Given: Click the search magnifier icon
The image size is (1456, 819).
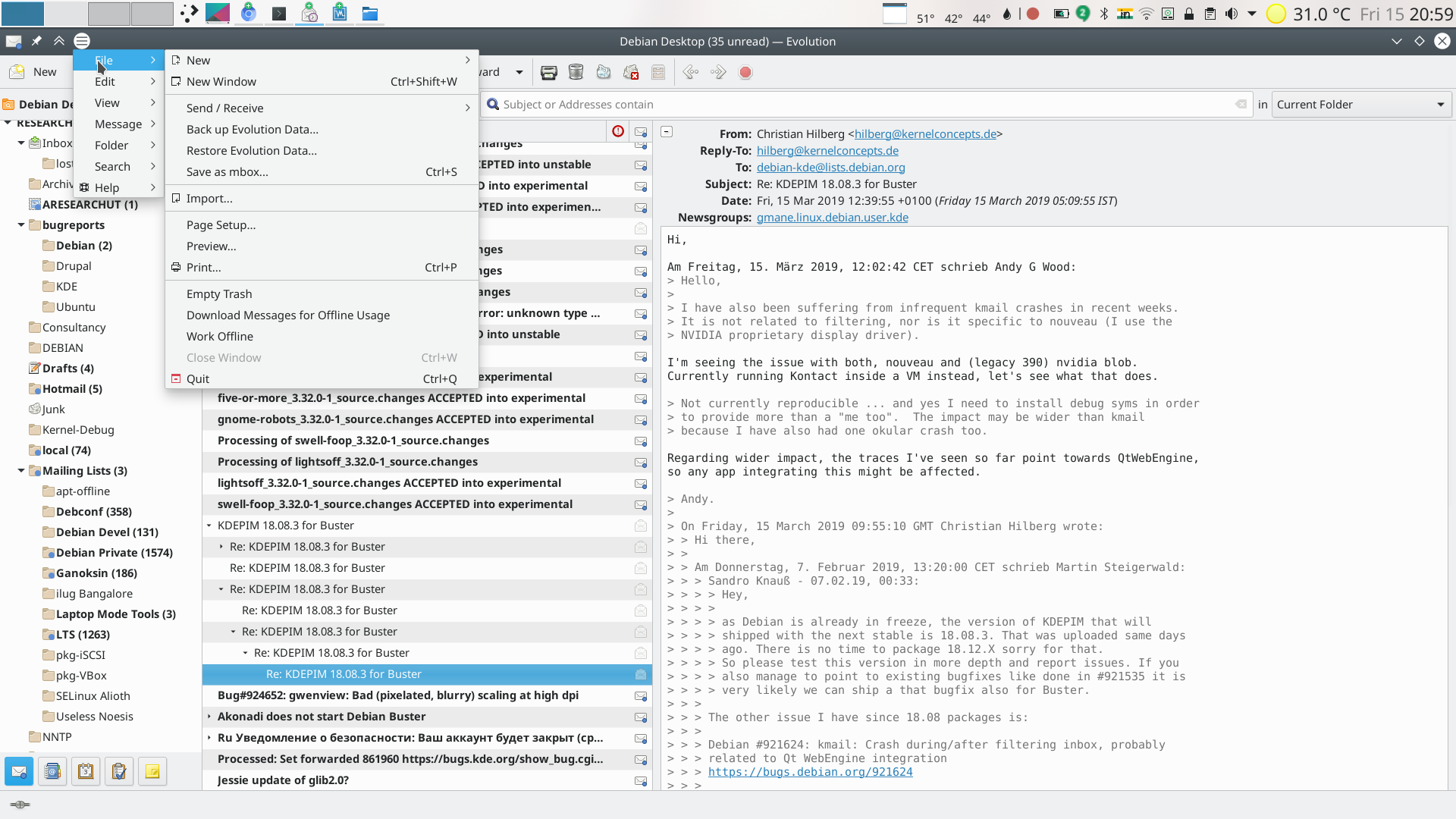Looking at the screenshot, I should (x=493, y=105).
